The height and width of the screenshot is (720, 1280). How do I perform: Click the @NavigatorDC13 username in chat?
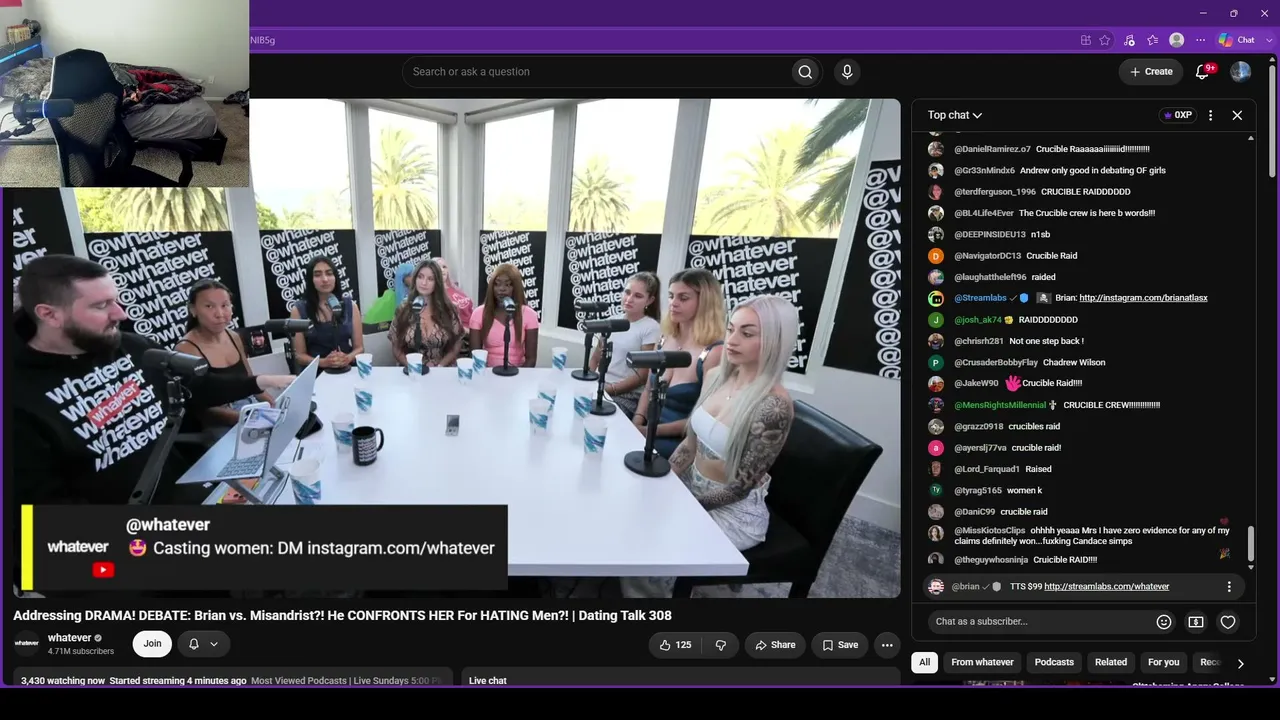(x=988, y=256)
